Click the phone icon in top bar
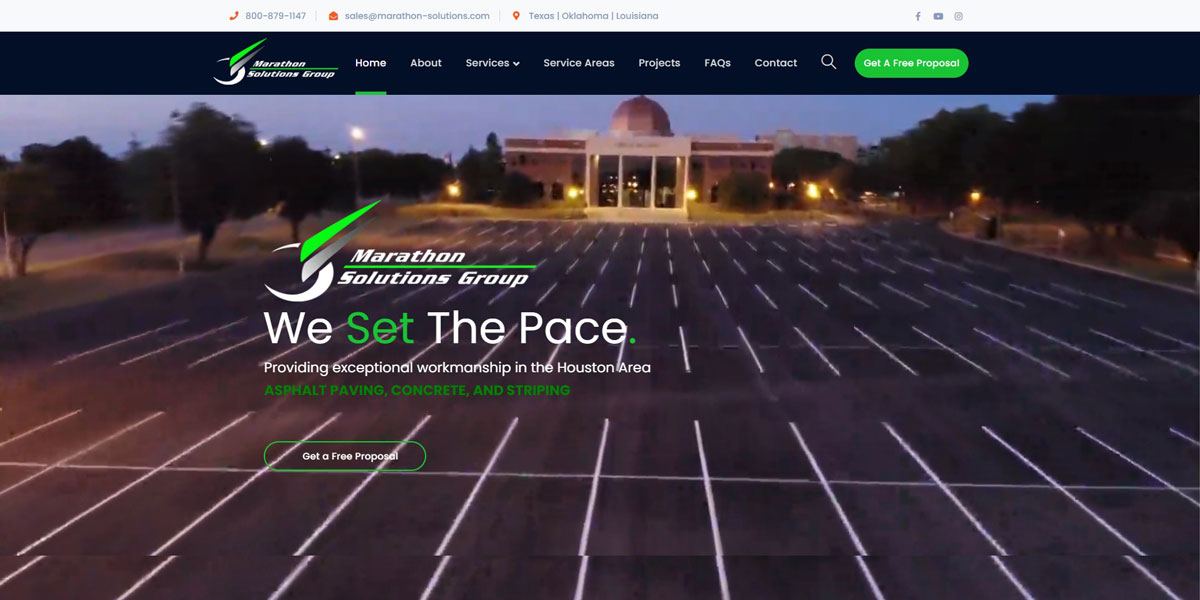Viewport: 1200px width, 600px height. [234, 16]
